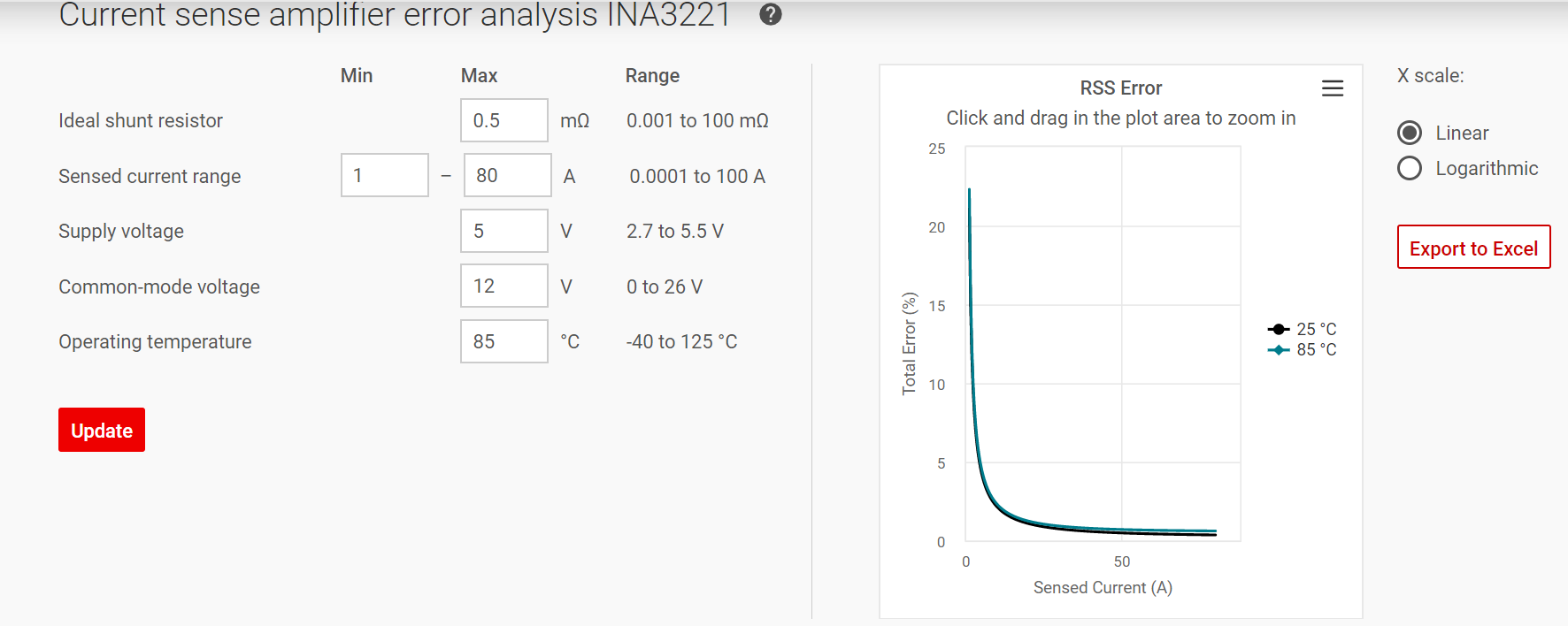Click the 'Max' column header

pyautogui.click(x=479, y=76)
